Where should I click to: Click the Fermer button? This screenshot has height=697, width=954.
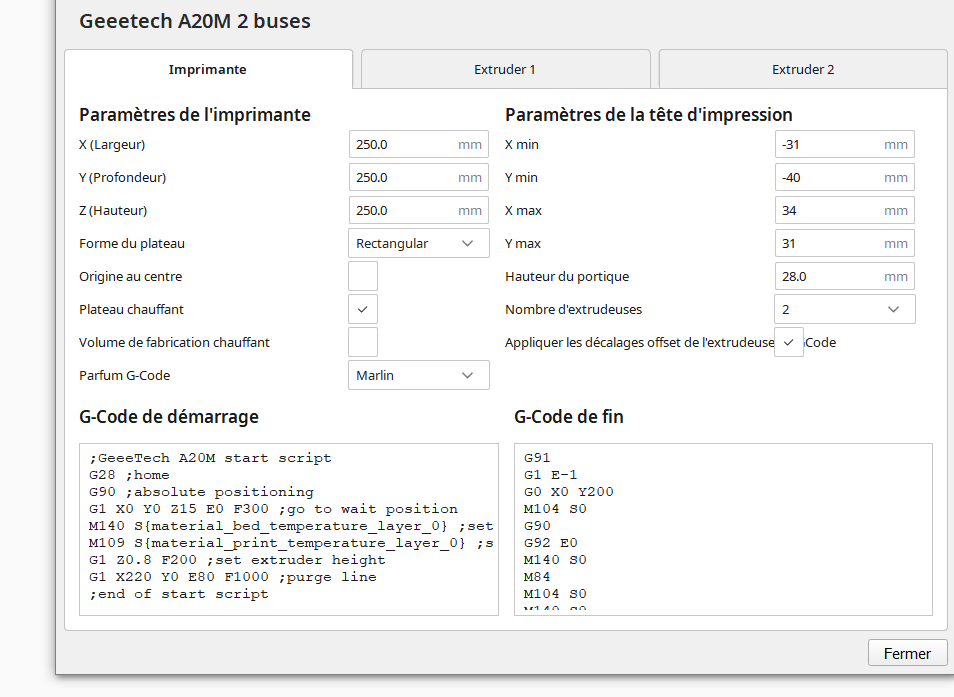click(907, 653)
